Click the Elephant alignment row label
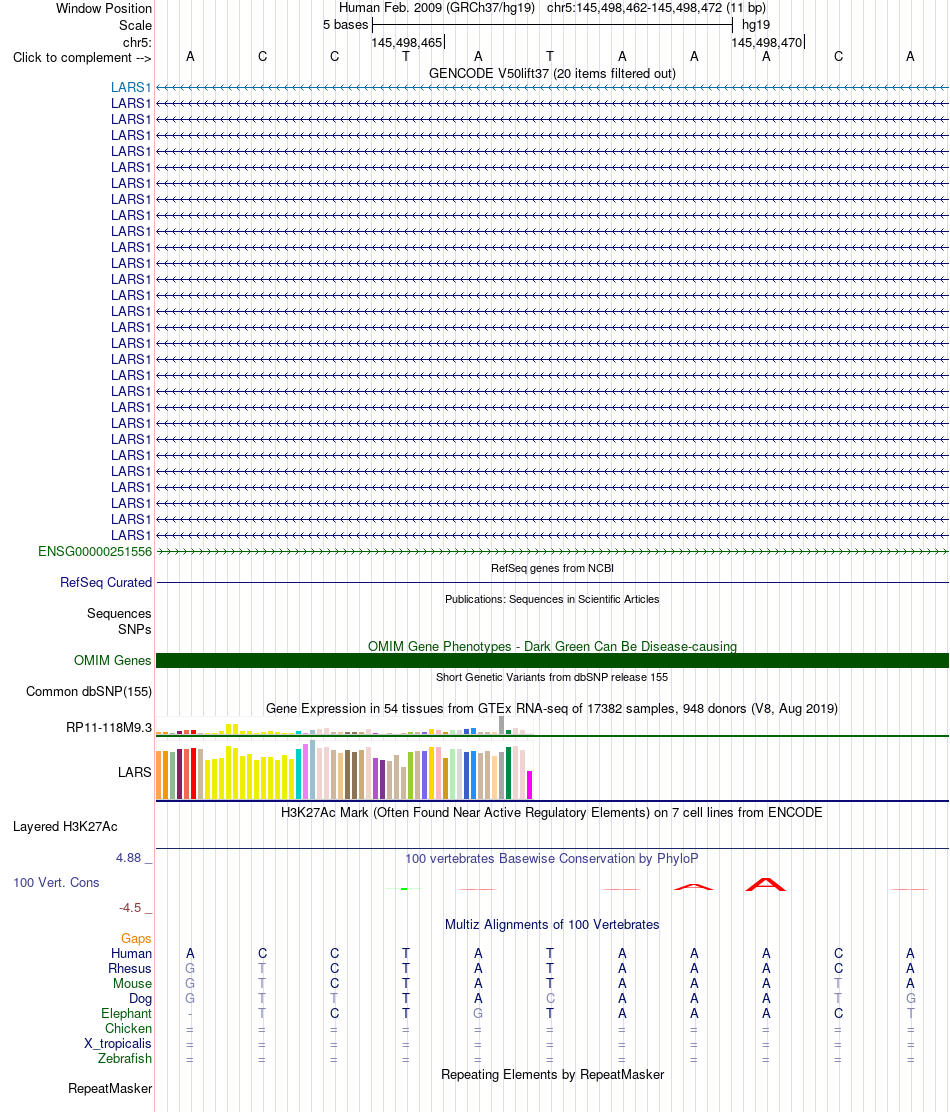The height and width of the screenshot is (1112, 950). (126, 1013)
